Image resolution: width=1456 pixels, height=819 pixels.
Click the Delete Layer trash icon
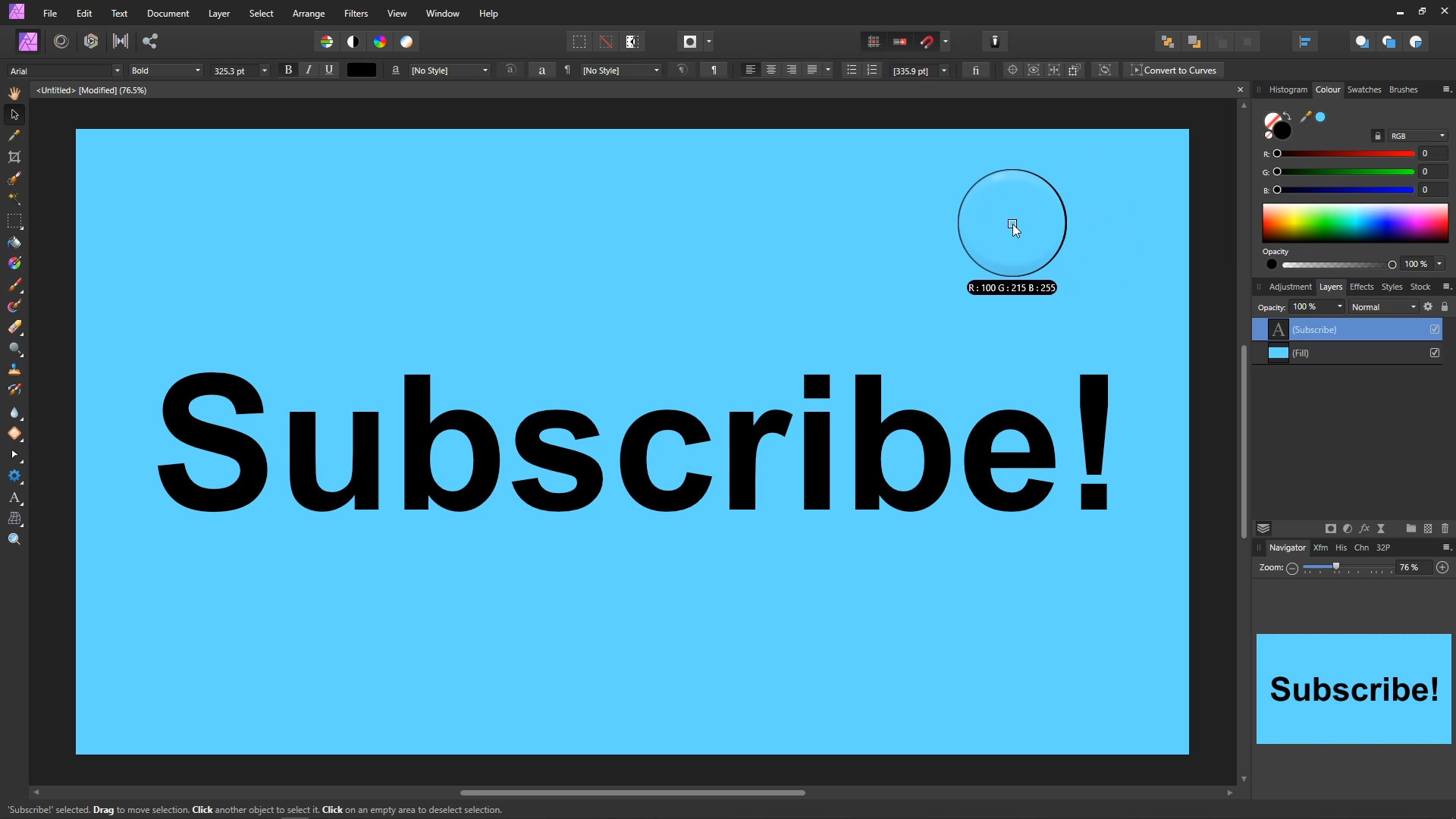(1445, 529)
